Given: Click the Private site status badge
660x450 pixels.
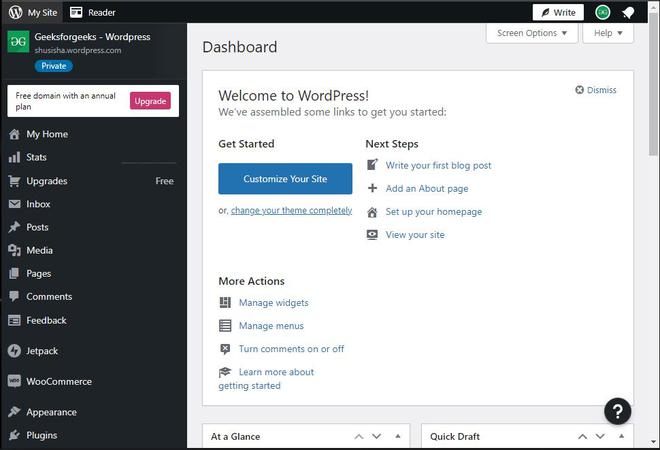Looking at the screenshot, I should [53, 66].
